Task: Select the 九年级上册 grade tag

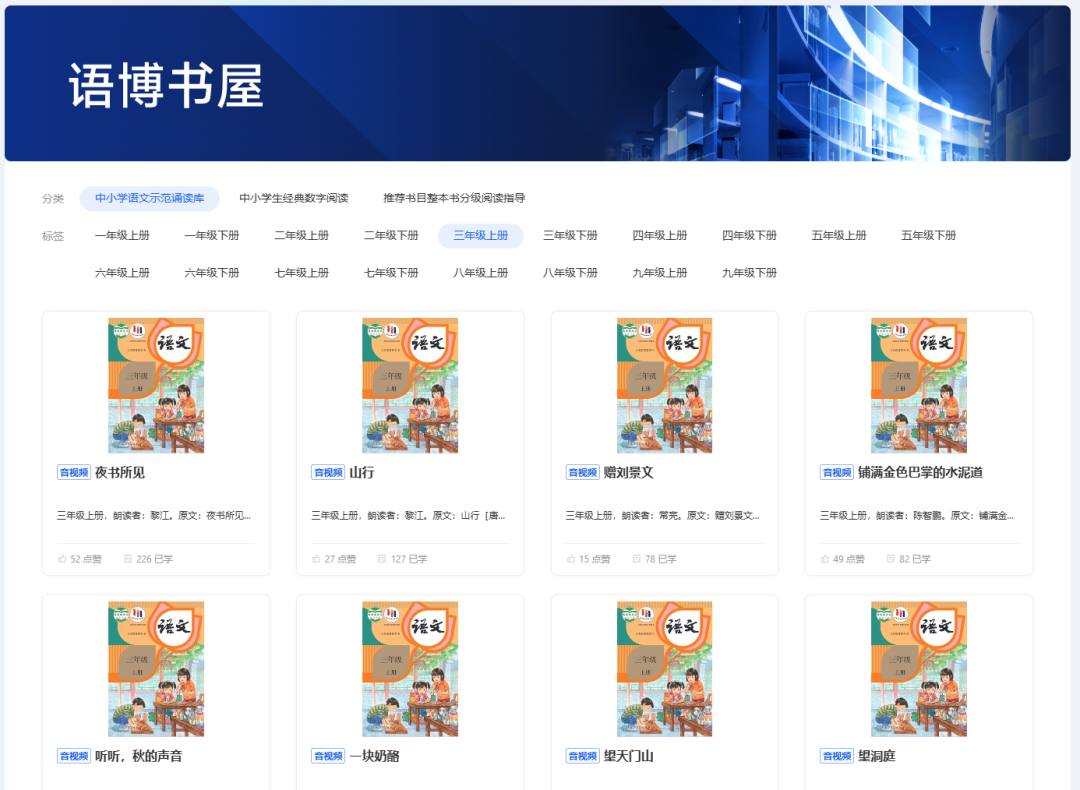Action: 659,271
